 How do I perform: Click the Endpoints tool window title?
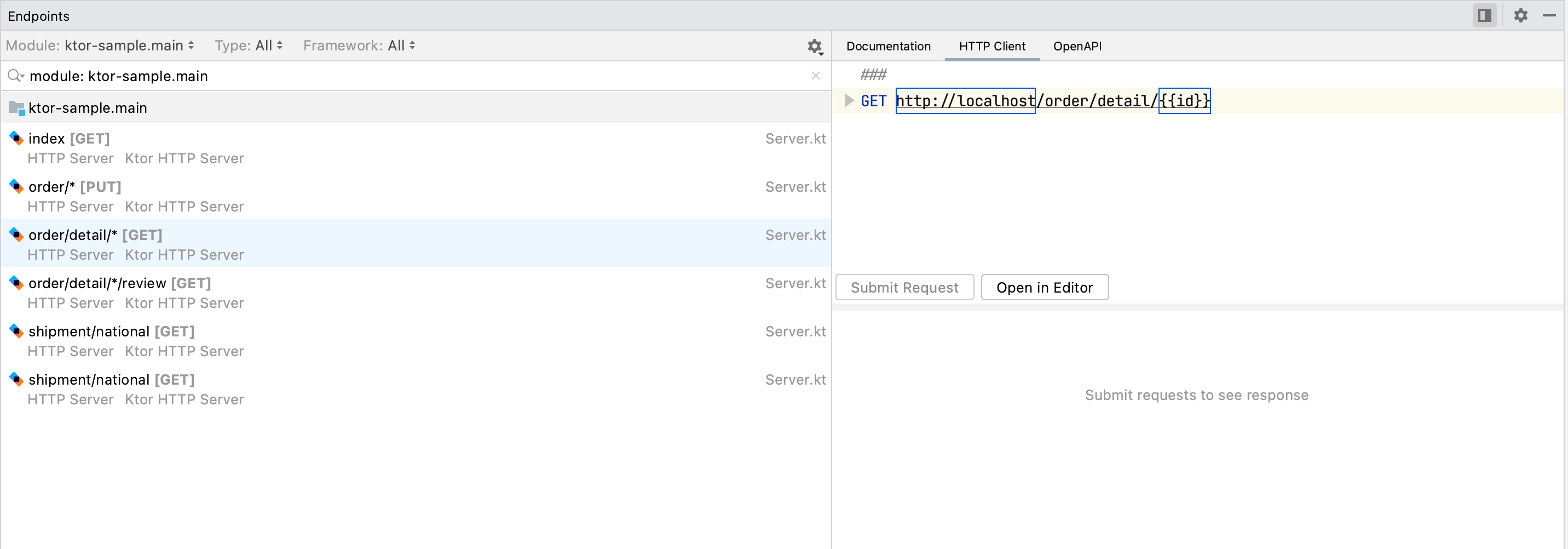tap(38, 16)
